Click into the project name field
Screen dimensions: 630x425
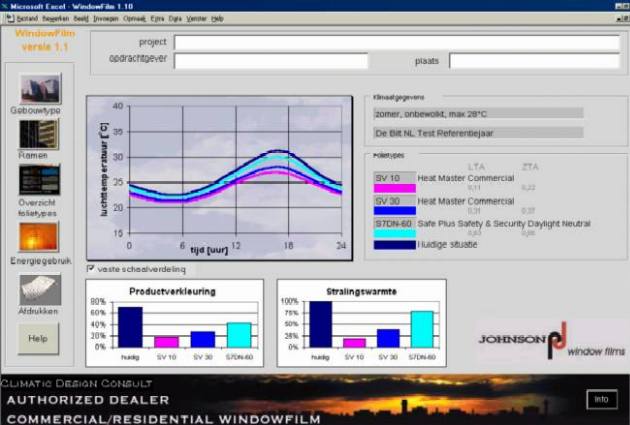tap(397, 43)
